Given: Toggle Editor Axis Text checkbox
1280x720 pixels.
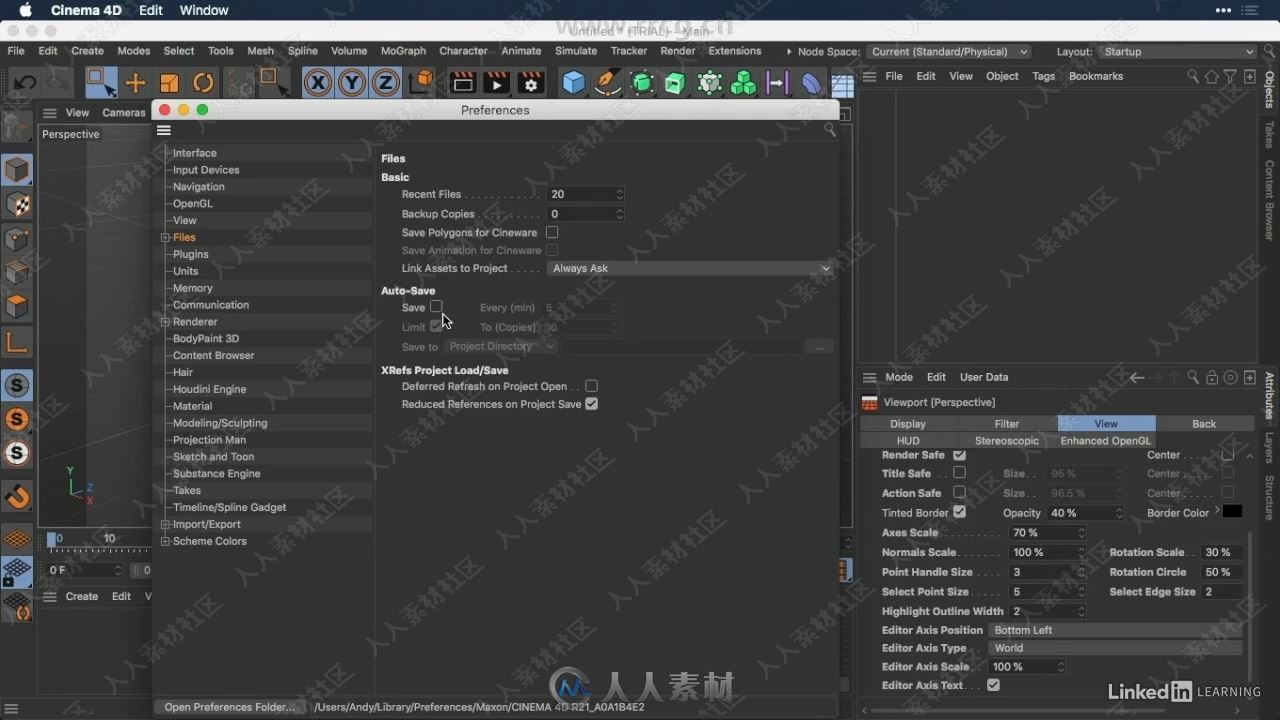Looking at the screenshot, I should pos(993,685).
